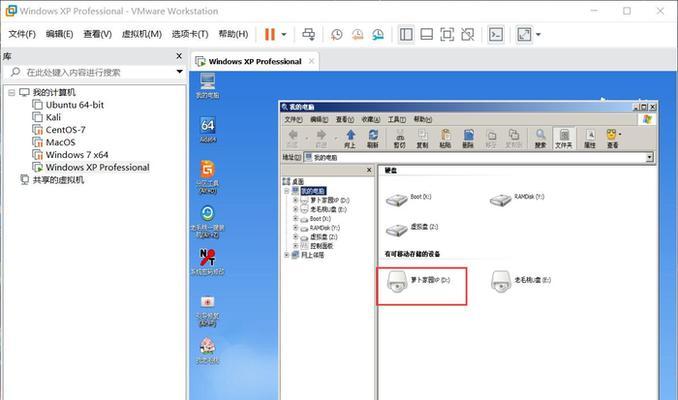Click the revert to snapshot icon

coord(357,35)
